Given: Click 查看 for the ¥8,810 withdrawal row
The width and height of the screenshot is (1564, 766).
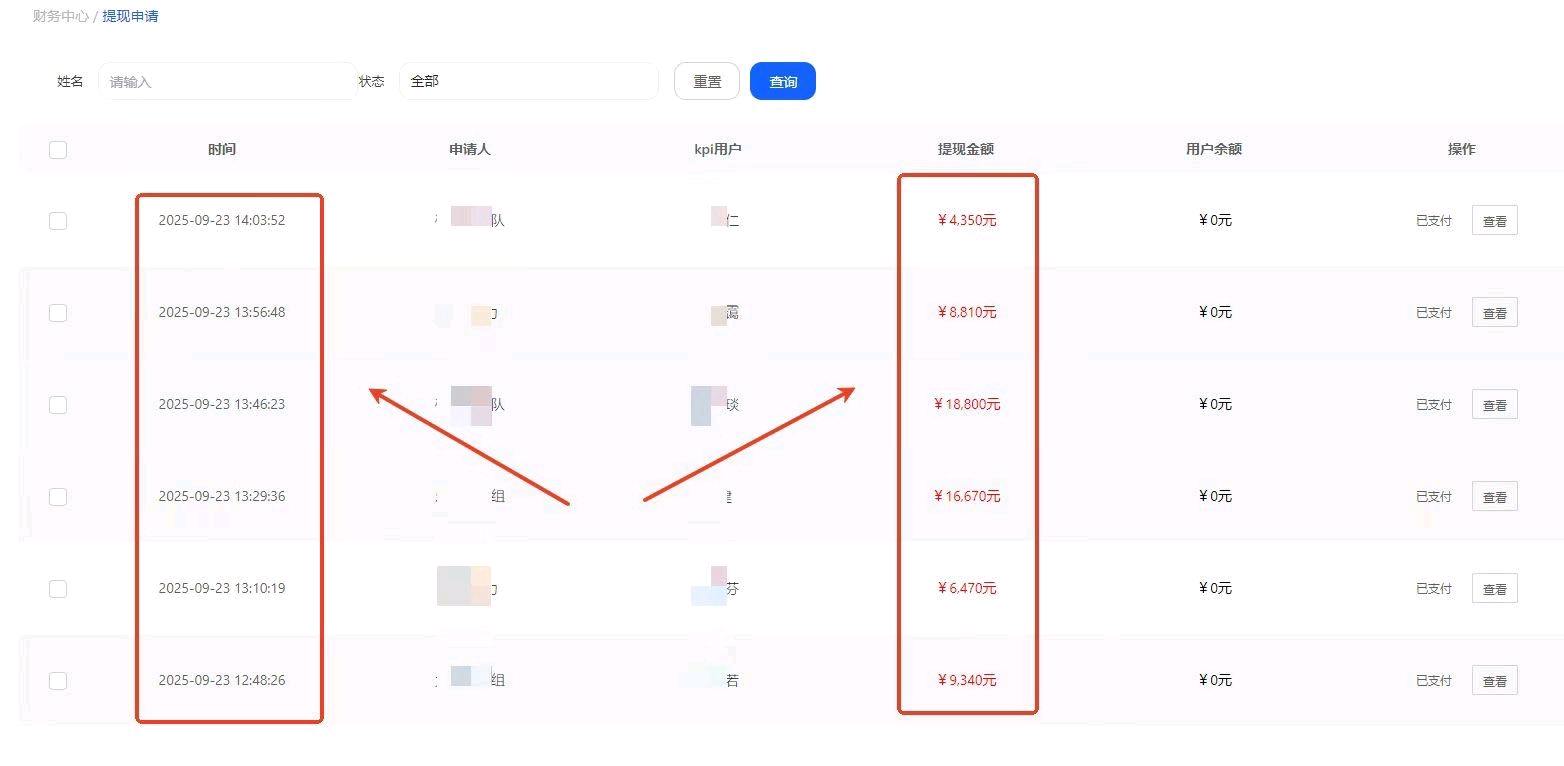Looking at the screenshot, I should [1494, 312].
